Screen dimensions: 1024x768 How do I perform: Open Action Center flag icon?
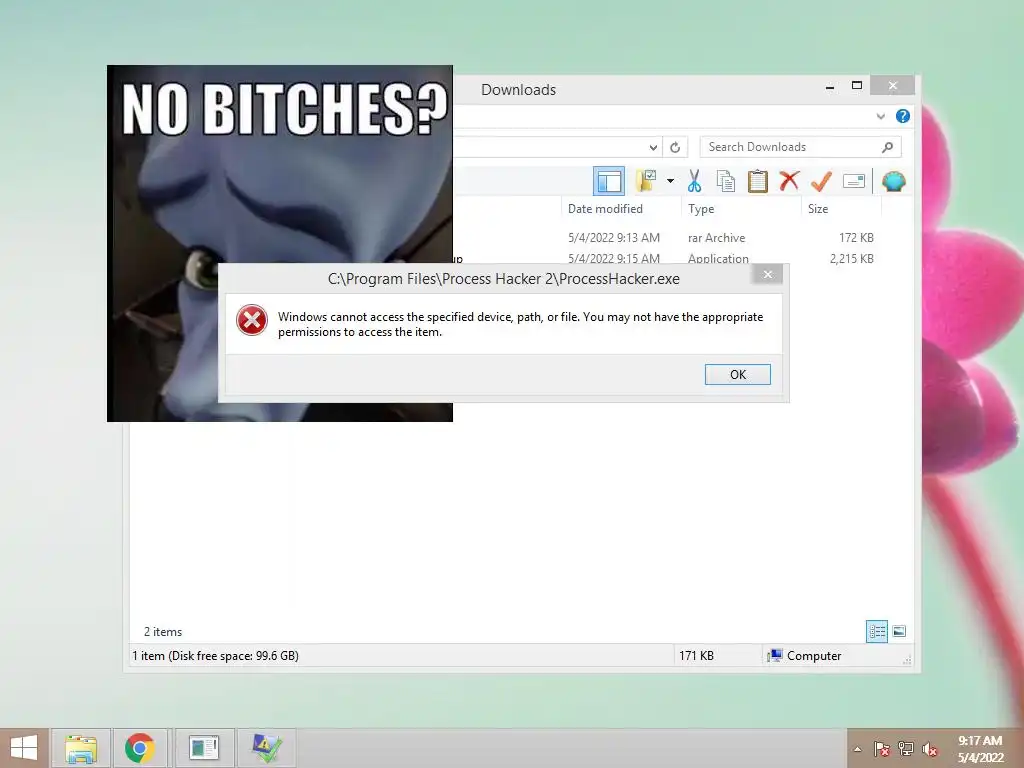(x=882, y=749)
